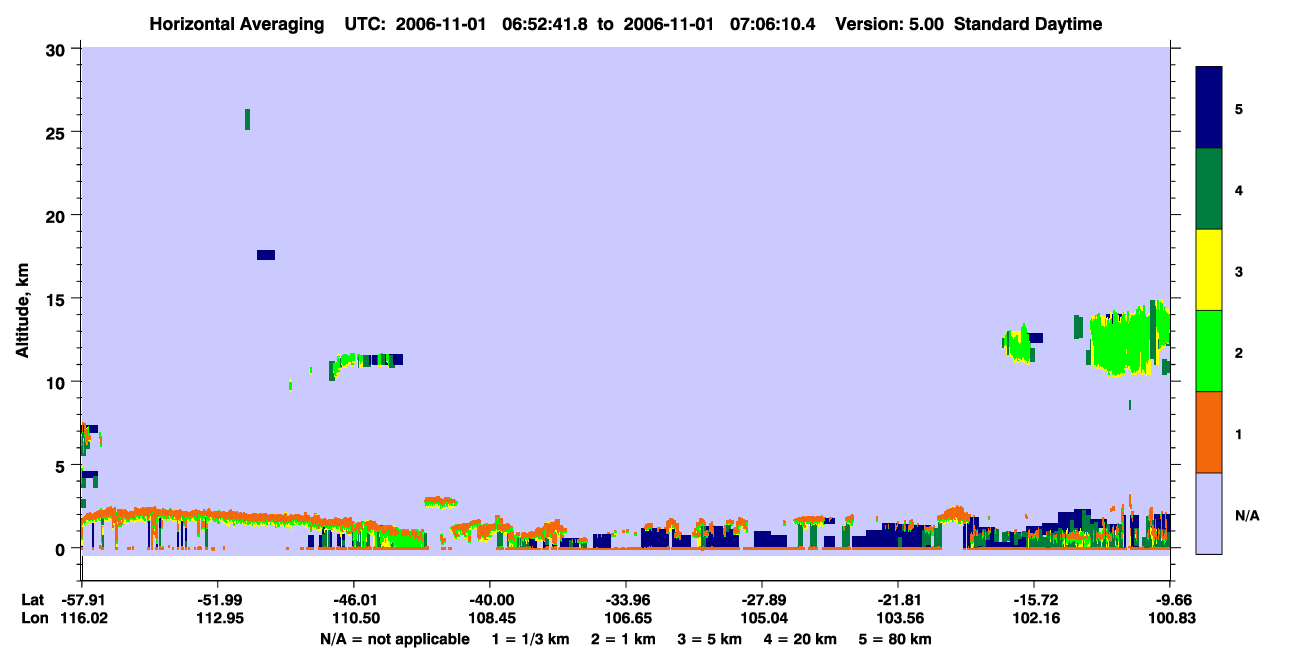The width and height of the screenshot is (1300, 667).
Task: Click the longitude value 108.45
Action: [490, 618]
